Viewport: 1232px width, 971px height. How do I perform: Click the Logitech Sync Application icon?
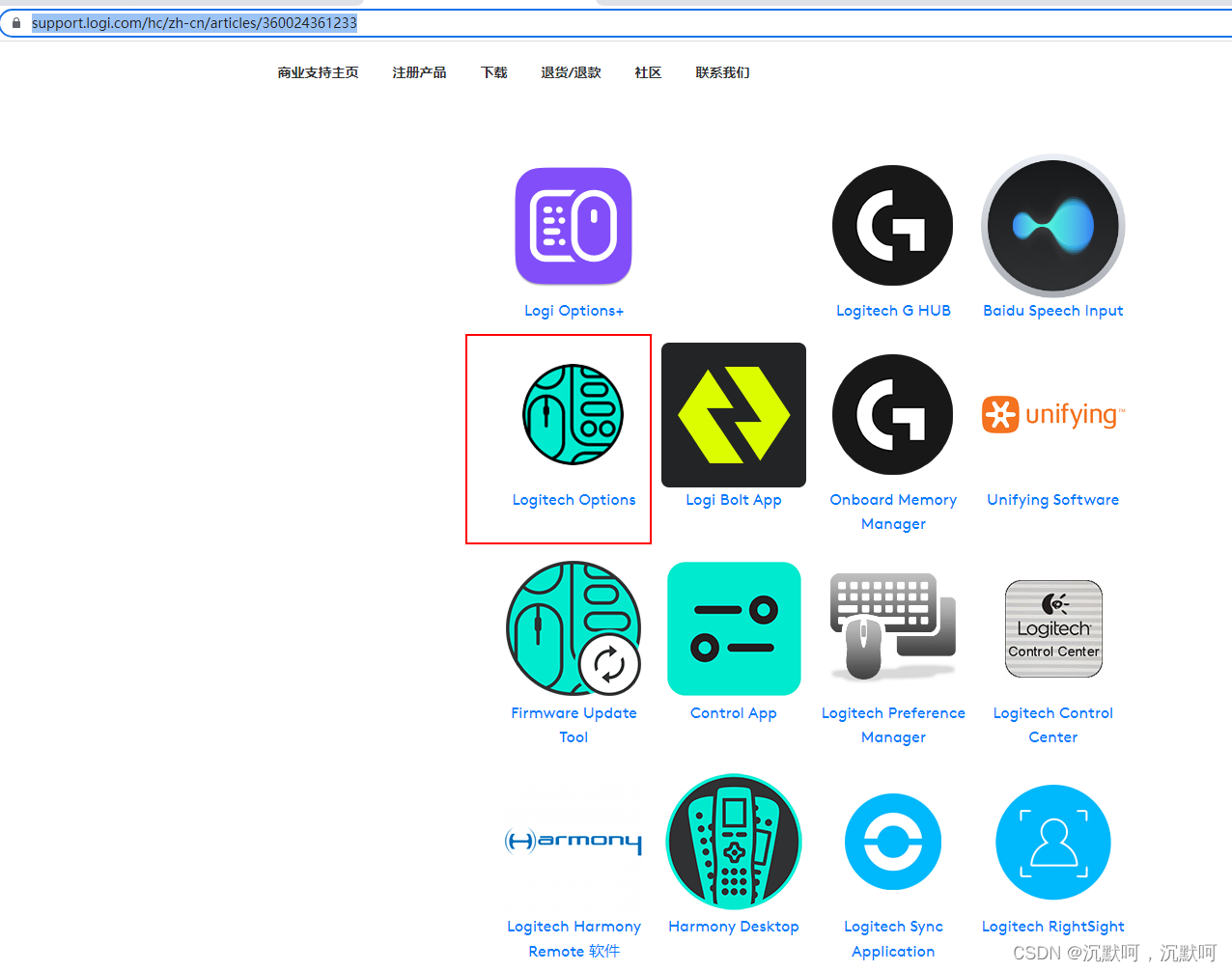(x=893, y=842)
